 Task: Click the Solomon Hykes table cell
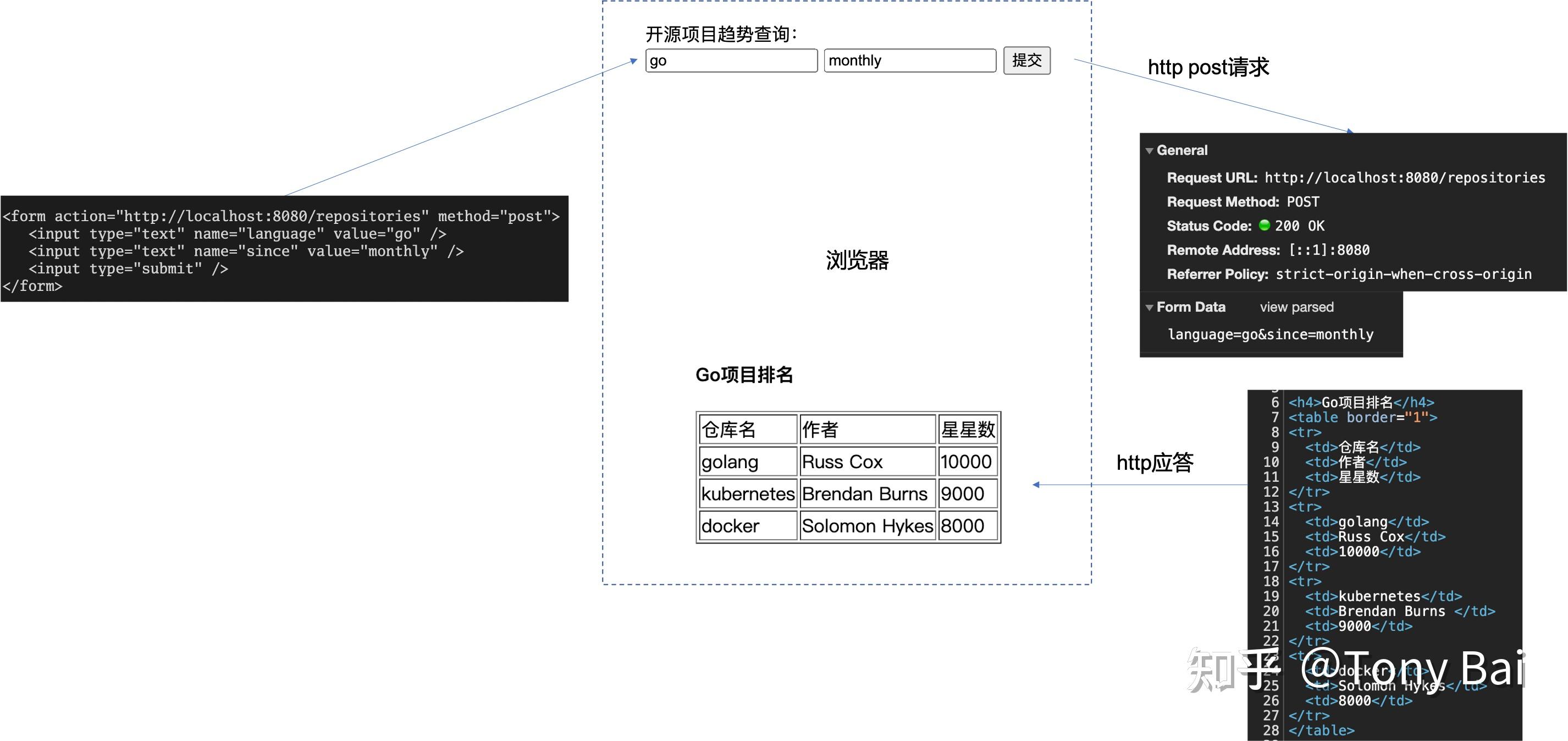click(x=868, y=525)
